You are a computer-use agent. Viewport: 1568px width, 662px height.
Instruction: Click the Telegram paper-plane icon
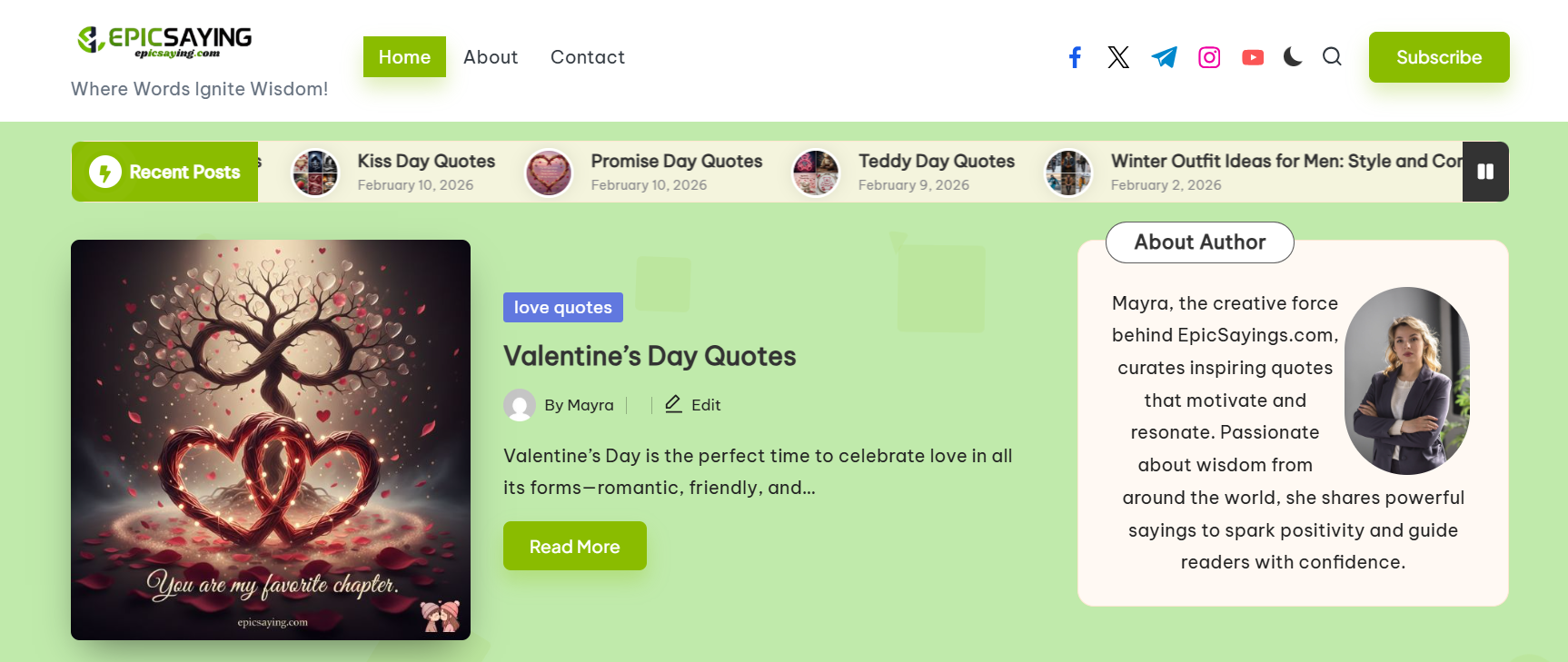point(1164,57)
